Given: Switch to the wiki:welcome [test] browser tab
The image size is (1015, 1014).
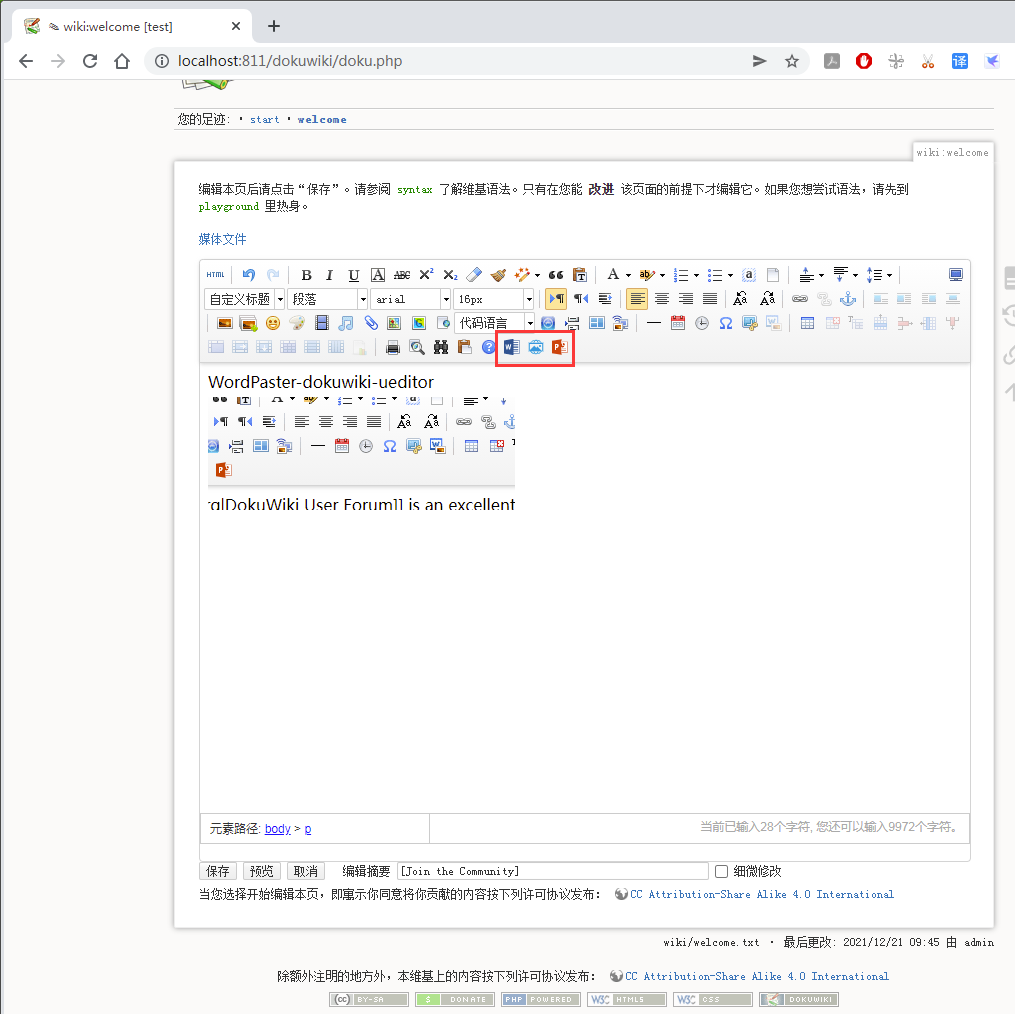Looking at the screenshot, I should pyautogui.click(x=131, y=27).
